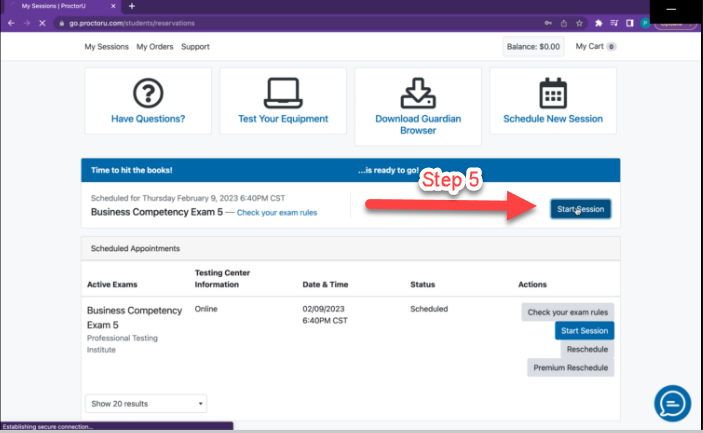Open the Support menu item
703x433 pixels.
point(195,47)
